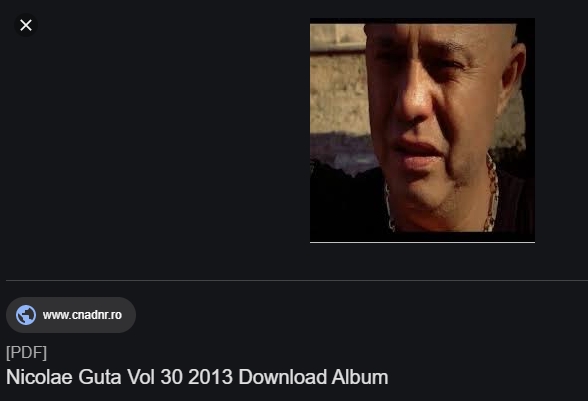Close the image preview panel

click(x=26, y=25)
